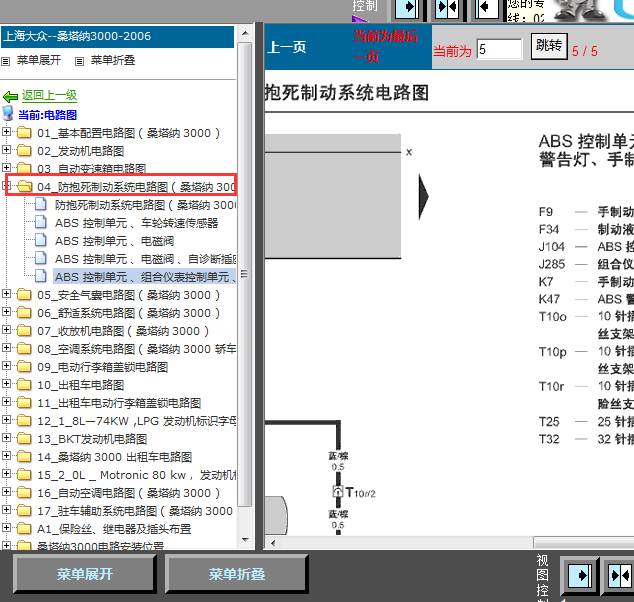Click the bottom 菜单展开 button
The height and width of the screenshot is (602, 634).
(85, 574)
